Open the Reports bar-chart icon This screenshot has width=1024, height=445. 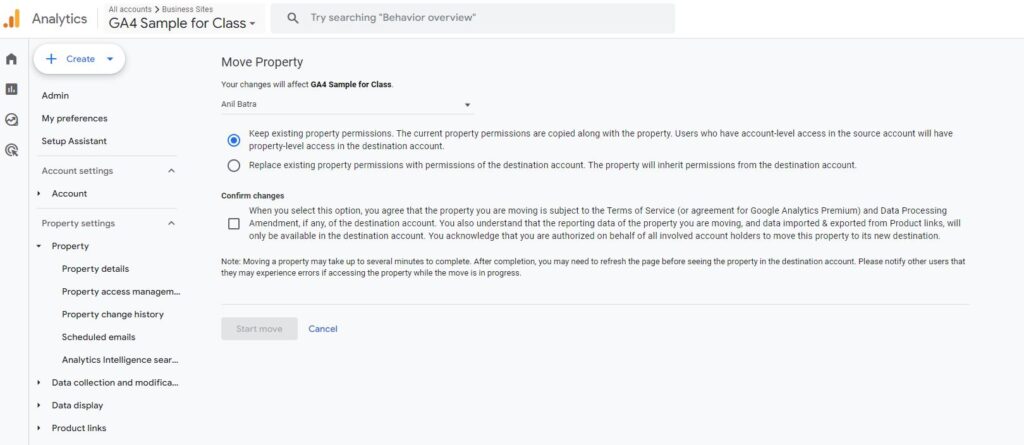pyautogui.click(x=12, y=89)
